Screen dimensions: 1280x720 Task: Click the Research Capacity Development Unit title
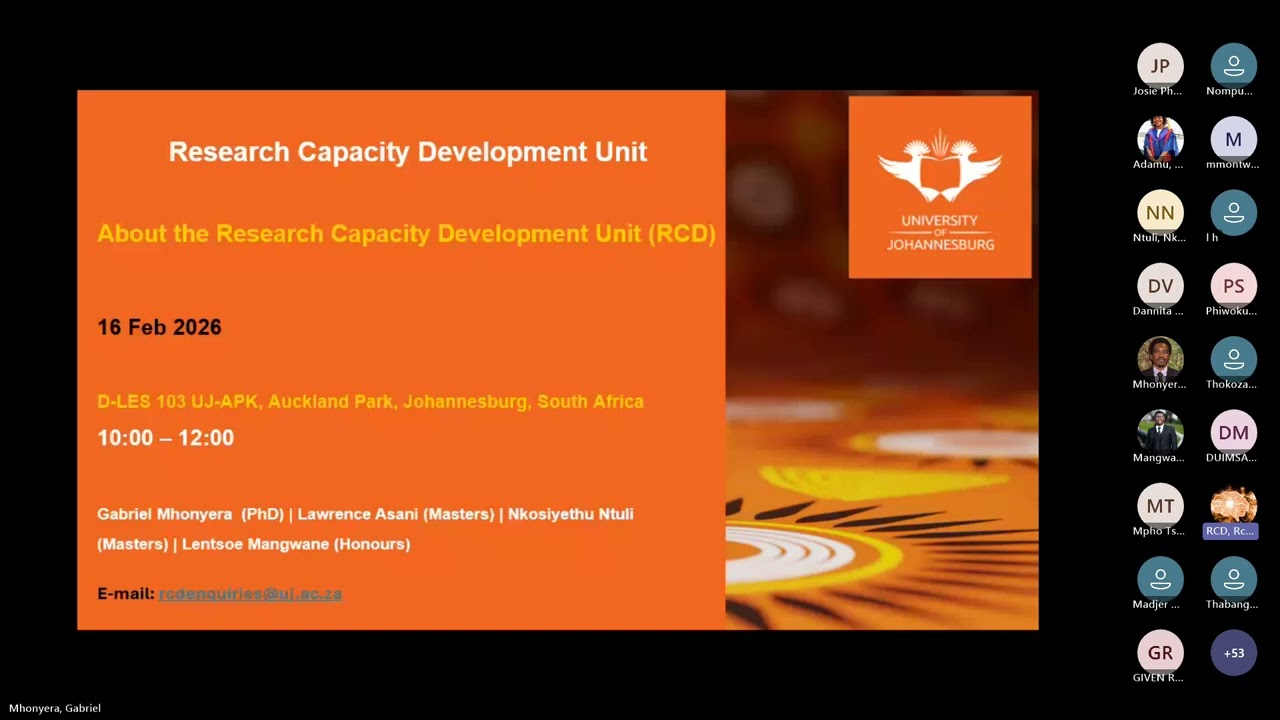pyautogui.click(x=408, y=152)
